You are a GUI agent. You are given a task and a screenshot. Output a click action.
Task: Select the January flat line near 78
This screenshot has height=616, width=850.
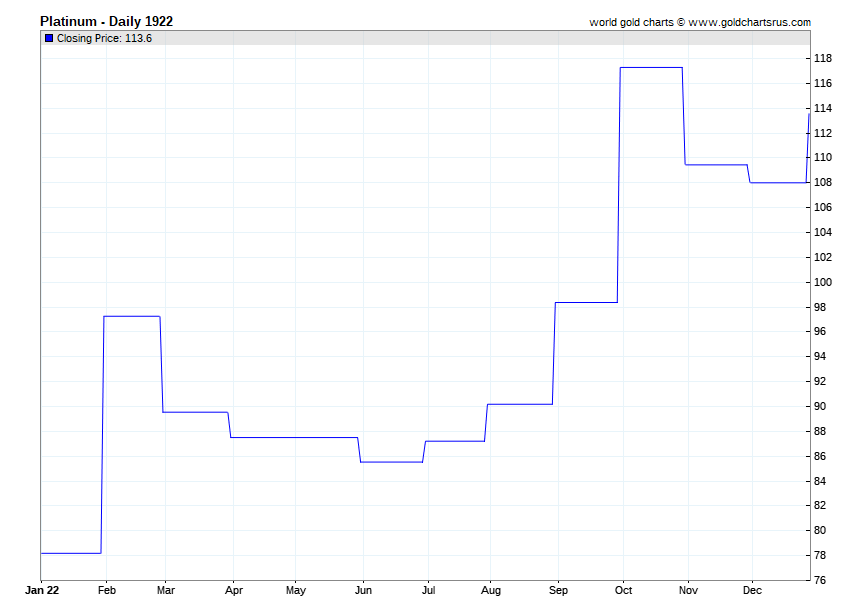[x=70, y=552]
